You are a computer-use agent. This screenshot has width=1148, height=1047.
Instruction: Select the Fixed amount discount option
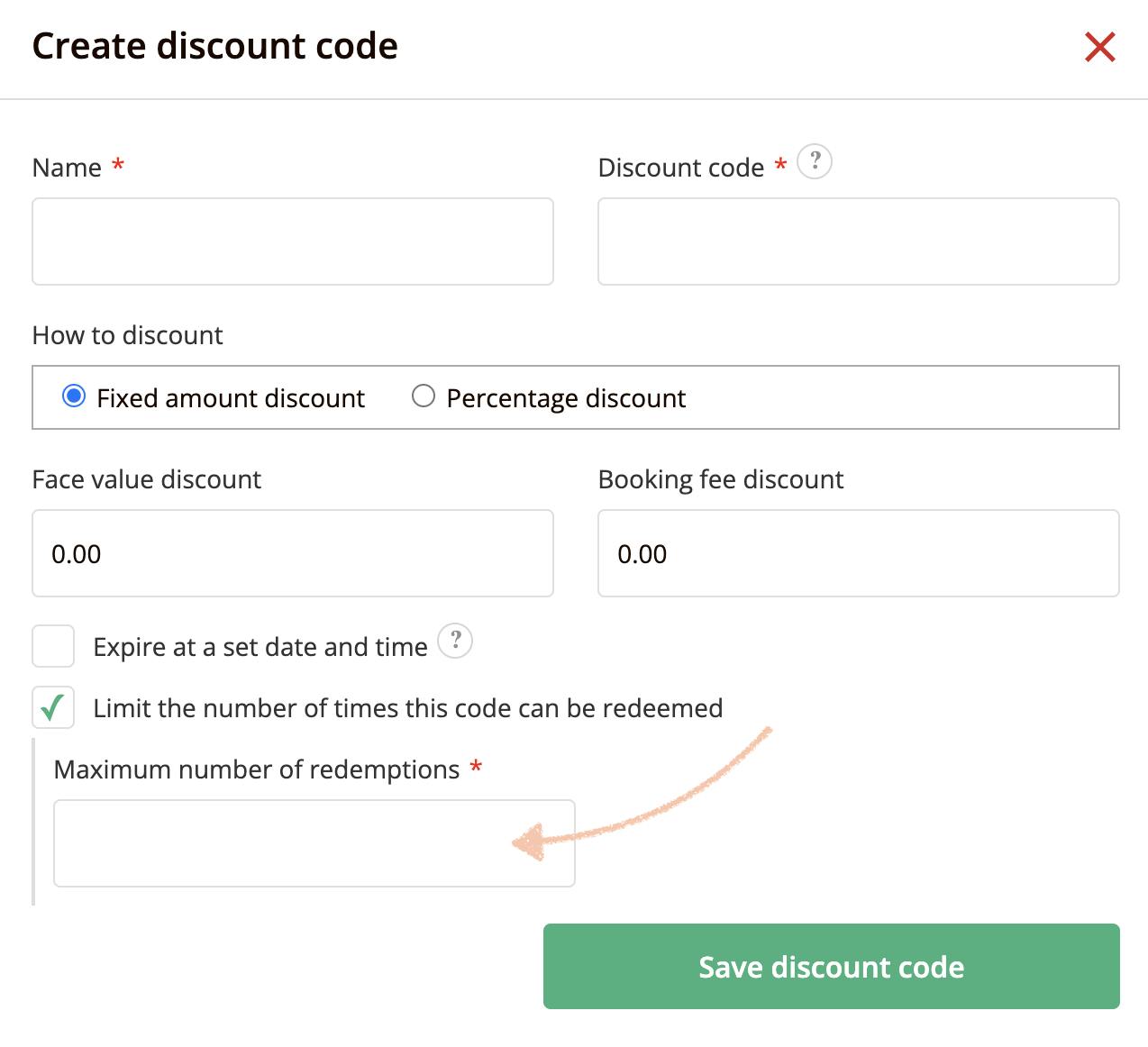click(75, 396)
